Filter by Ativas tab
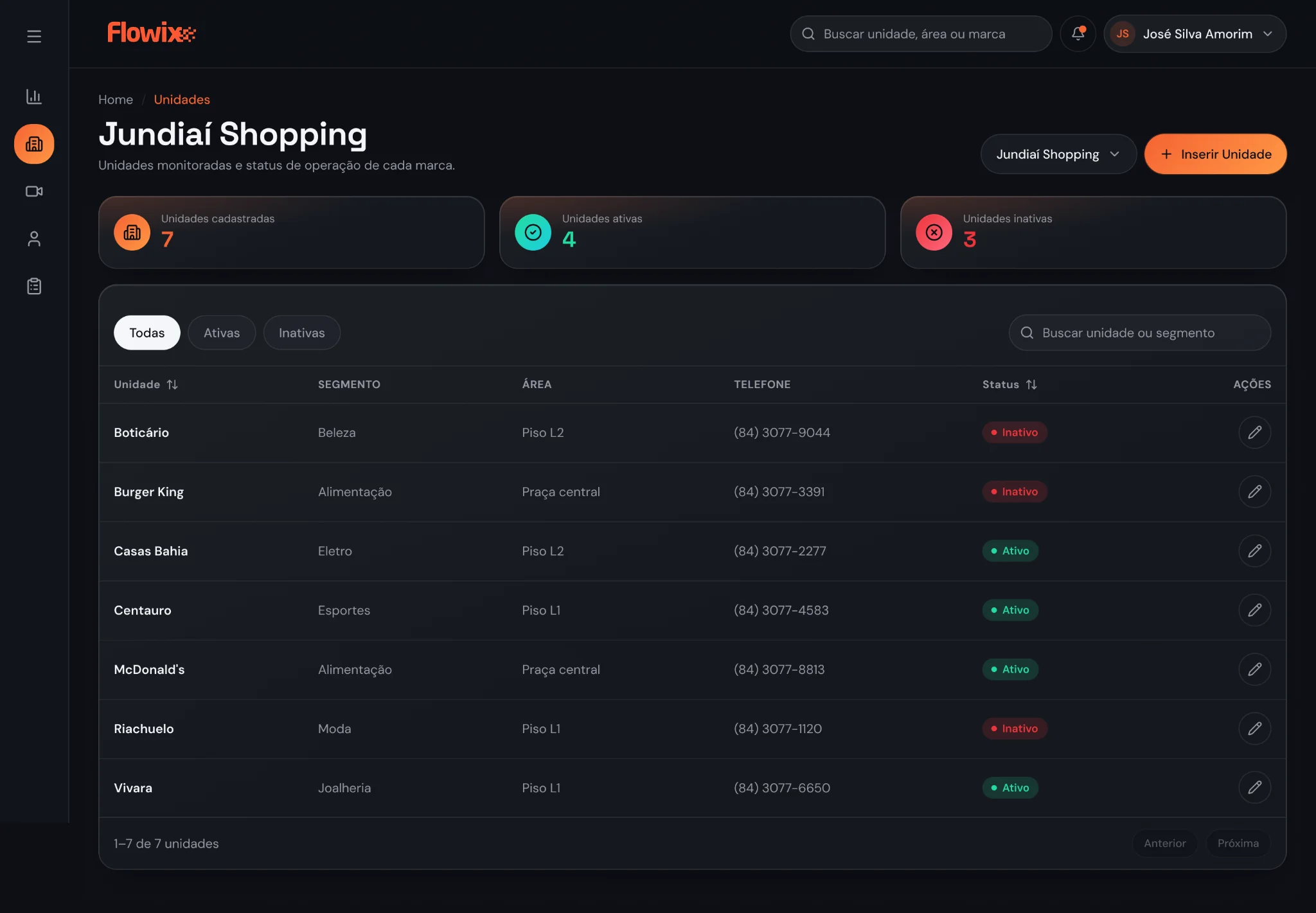The height and width of the screenshot is (913, 1316). 222,333
